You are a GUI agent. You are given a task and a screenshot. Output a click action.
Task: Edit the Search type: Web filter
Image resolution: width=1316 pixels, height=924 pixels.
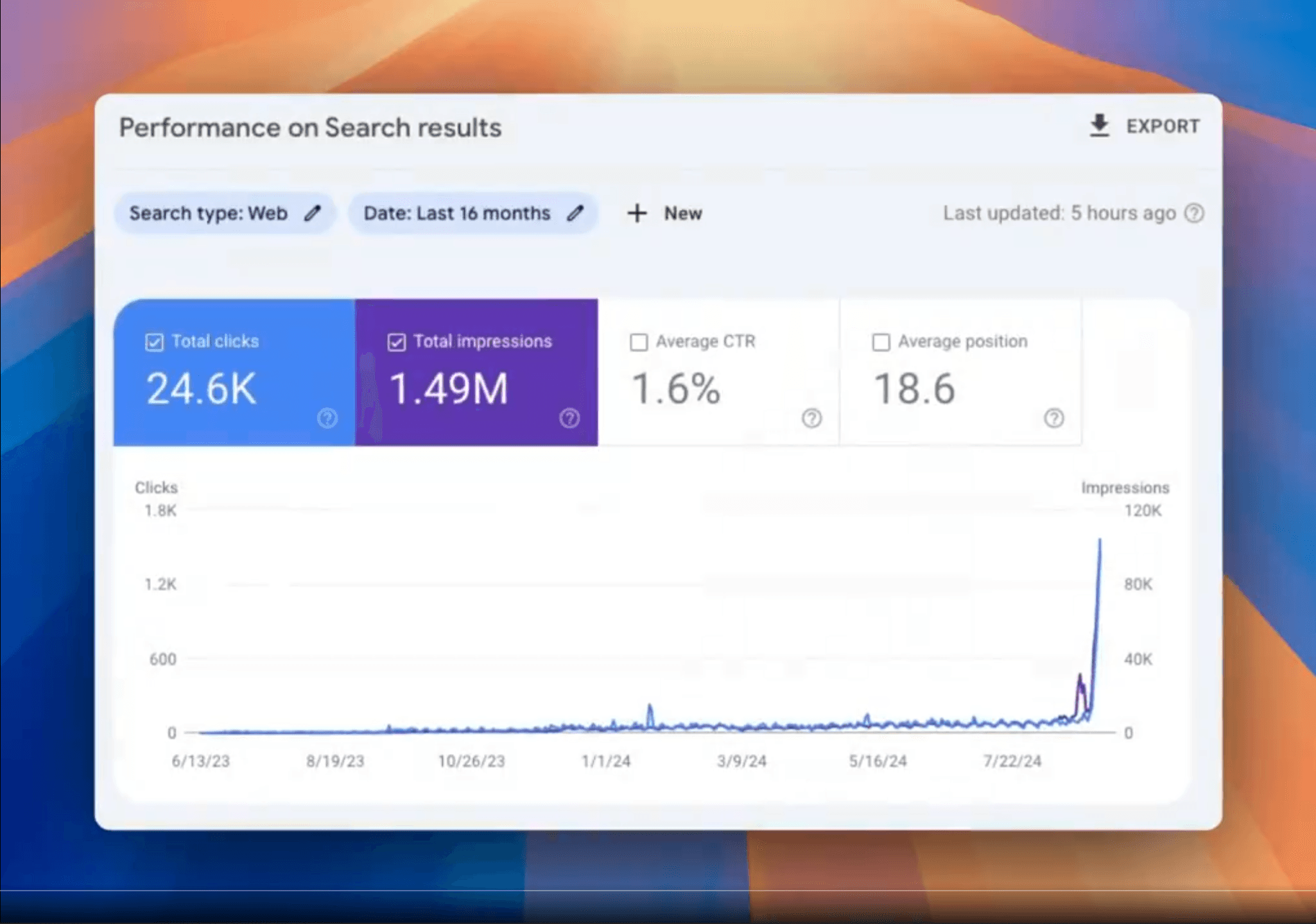[313, 213]
